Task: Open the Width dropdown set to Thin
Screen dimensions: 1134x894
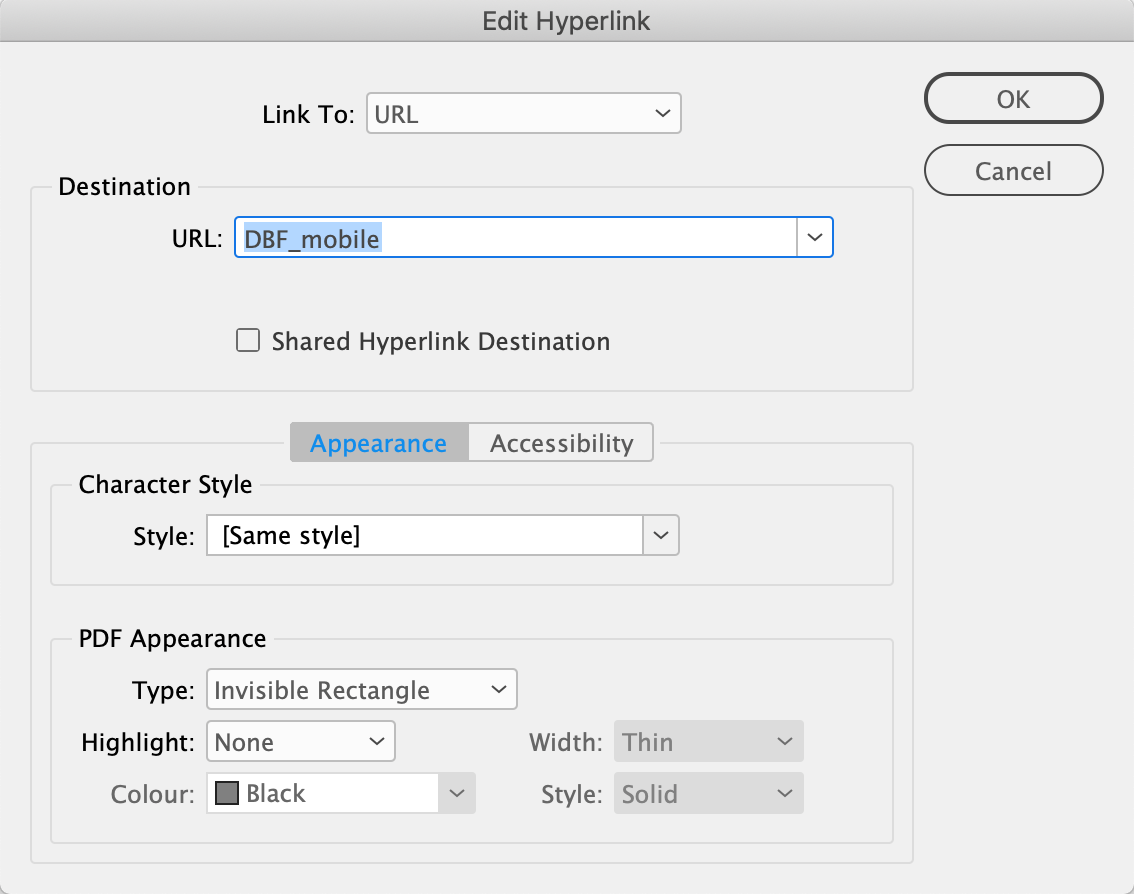Action: 708,742
